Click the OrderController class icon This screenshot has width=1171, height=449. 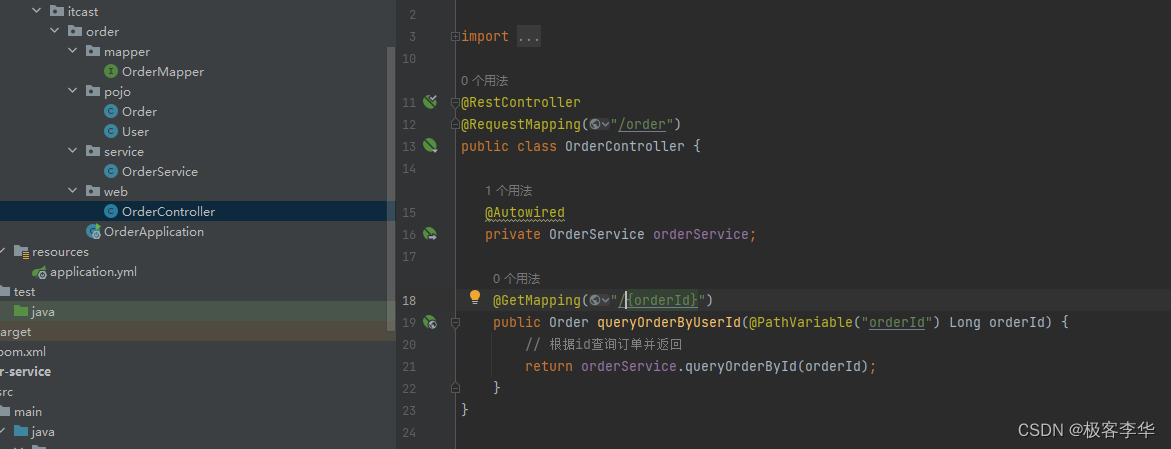(x=111, y=211)
